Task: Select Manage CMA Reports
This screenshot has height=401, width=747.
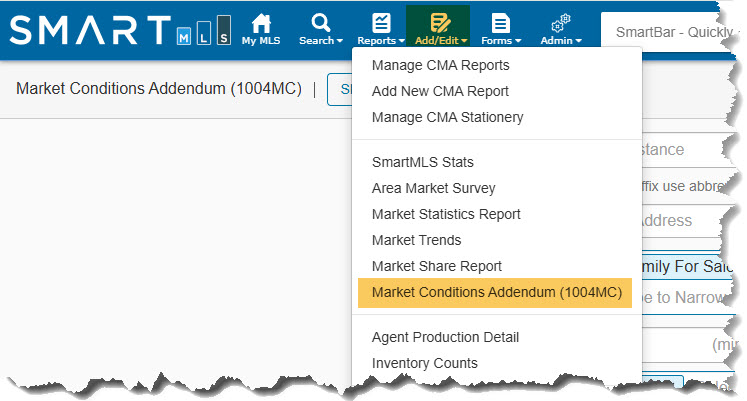Action: (x=440, y=66)
